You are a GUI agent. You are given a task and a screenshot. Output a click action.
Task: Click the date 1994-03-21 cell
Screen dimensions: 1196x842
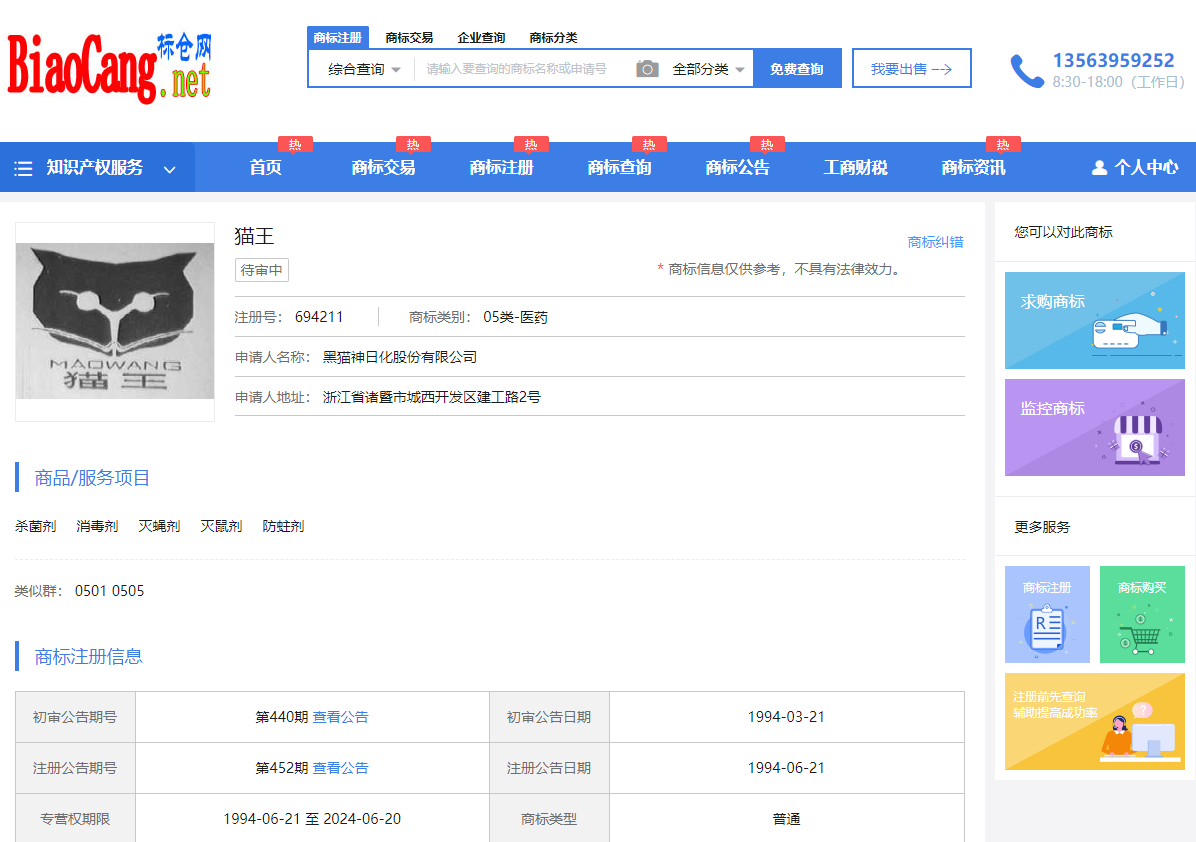(786, 717)
